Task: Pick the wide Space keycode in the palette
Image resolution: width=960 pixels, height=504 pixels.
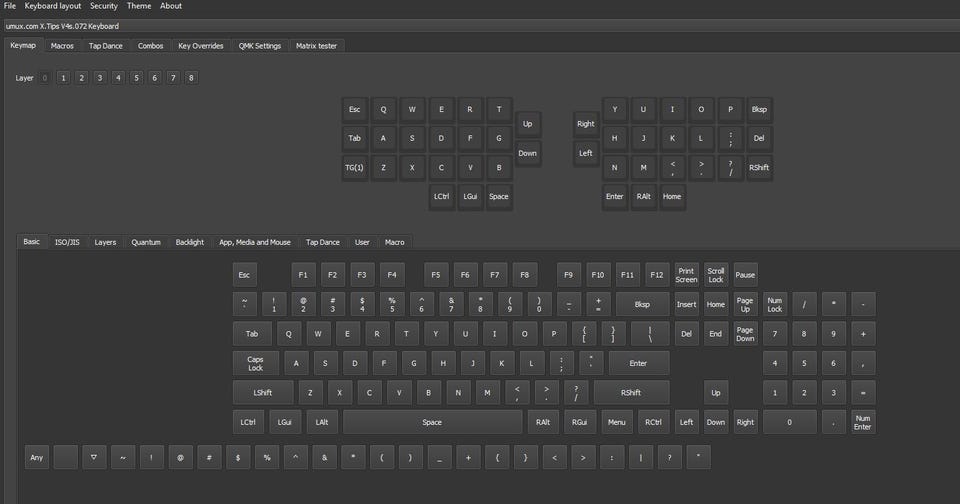Action: (x=432, y=422)
